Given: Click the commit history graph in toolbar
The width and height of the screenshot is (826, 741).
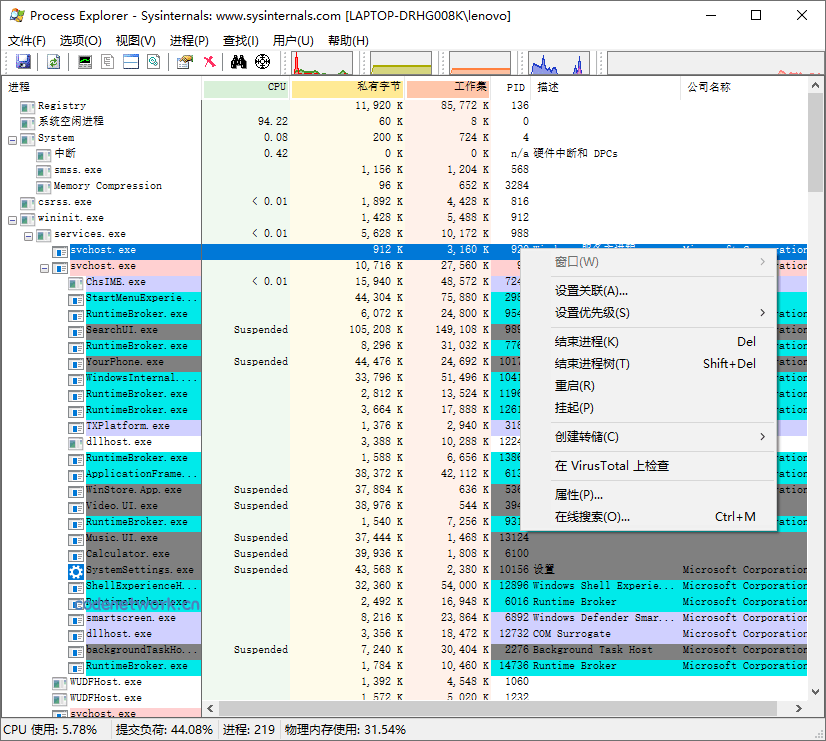Looking at the screenshot, I should coord(400,61).
